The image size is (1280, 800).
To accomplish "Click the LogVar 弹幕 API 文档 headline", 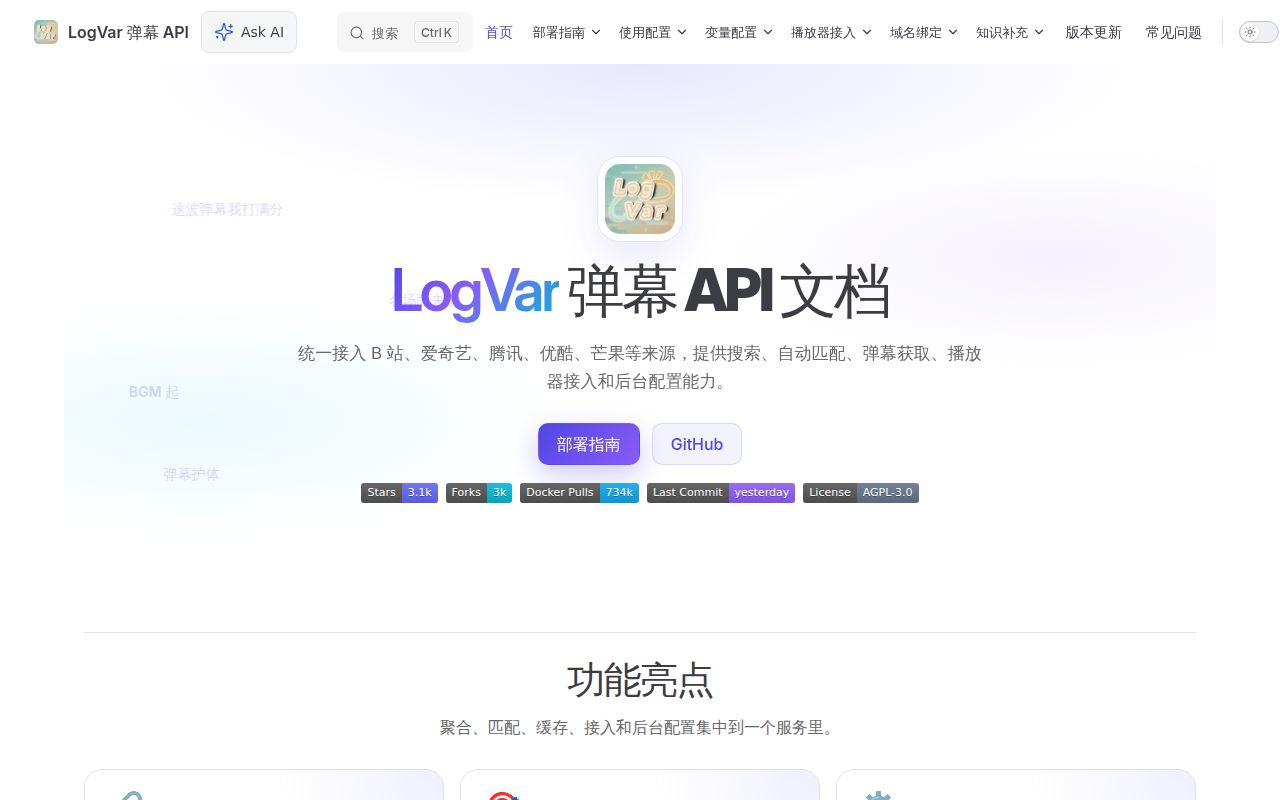I will (640, 292).
